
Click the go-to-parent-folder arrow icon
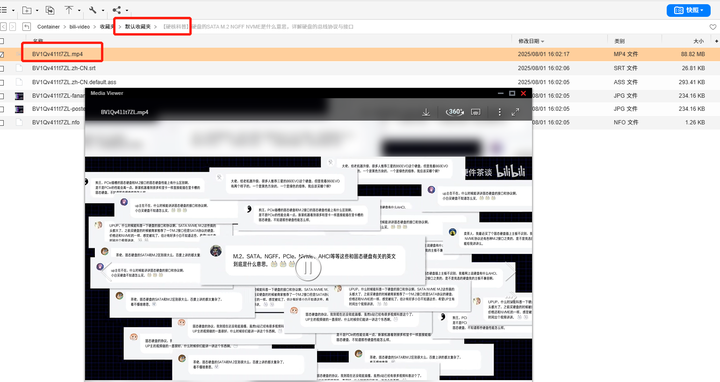pyautogui.click(x=27, y=27)
